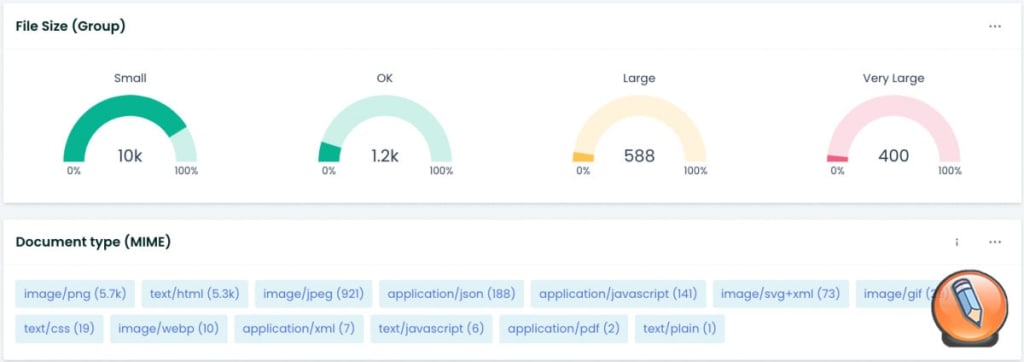
Task: Filter by application/json (188) tag
Action: pos(451,294)
